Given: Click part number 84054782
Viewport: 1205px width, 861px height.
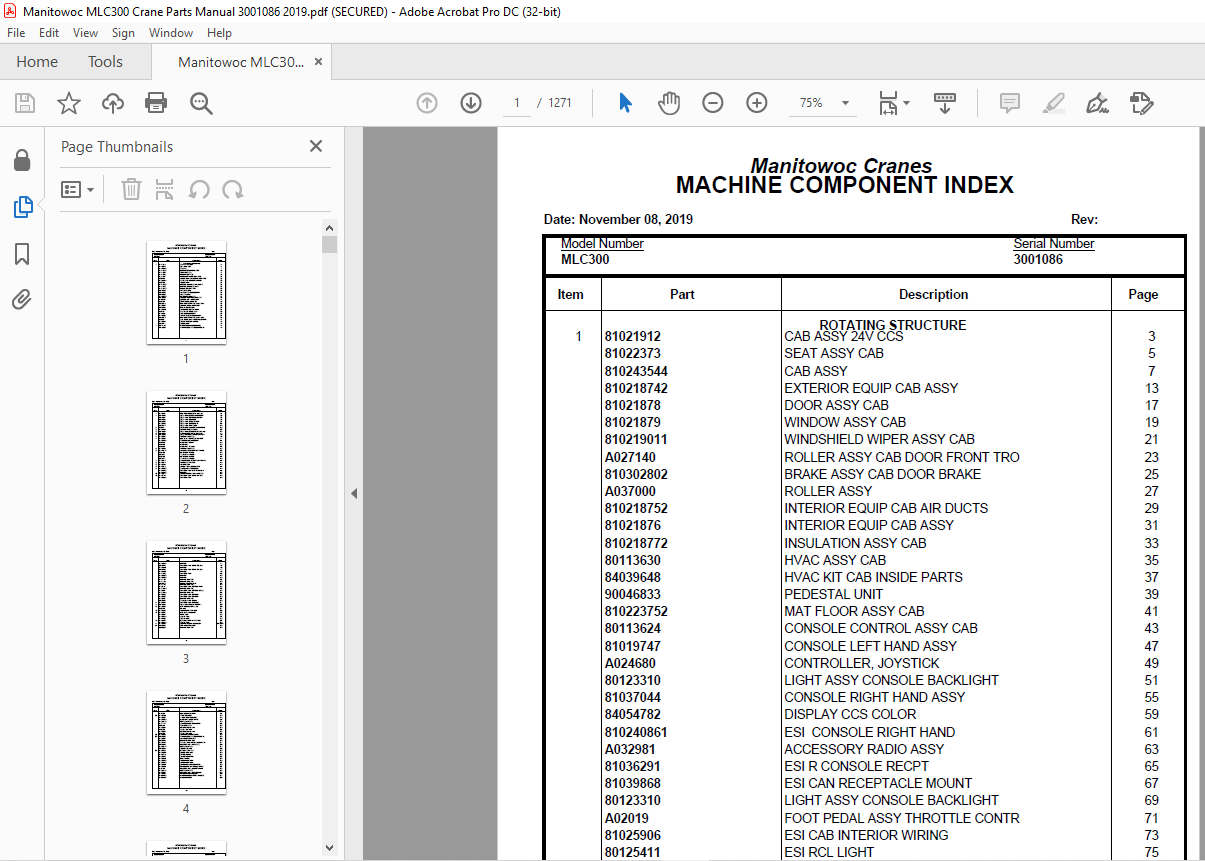Looking at the screenshot, I should (633, 714).
